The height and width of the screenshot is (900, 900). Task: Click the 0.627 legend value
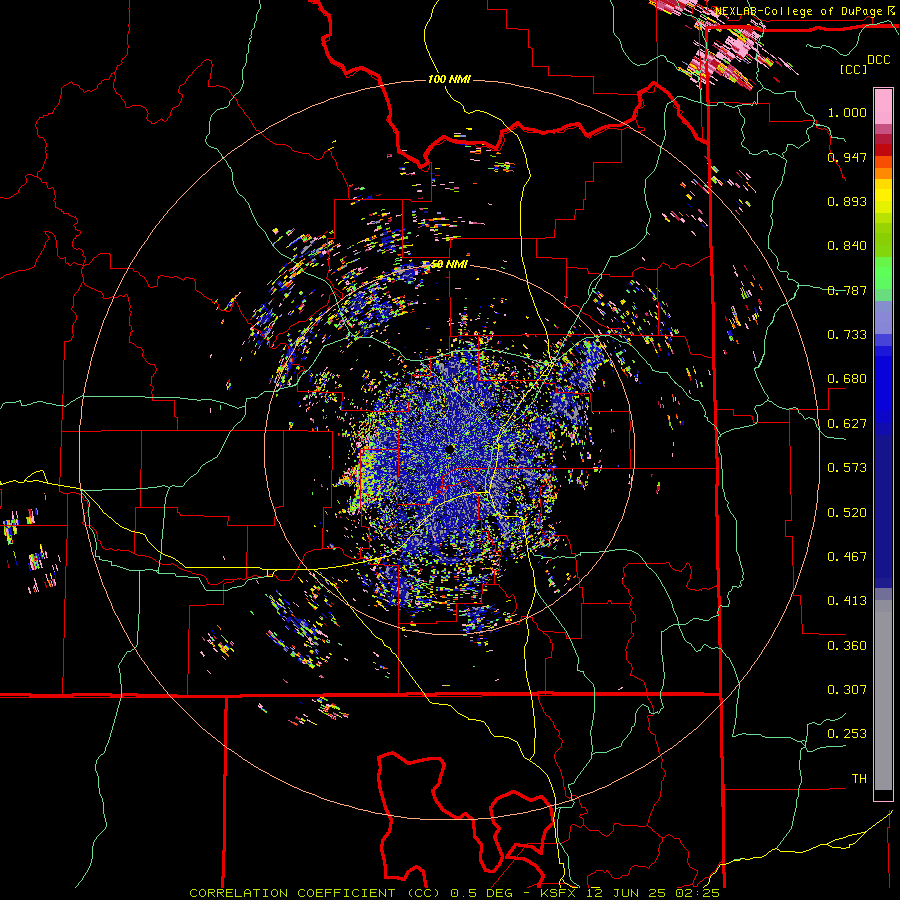pos(847,423)
